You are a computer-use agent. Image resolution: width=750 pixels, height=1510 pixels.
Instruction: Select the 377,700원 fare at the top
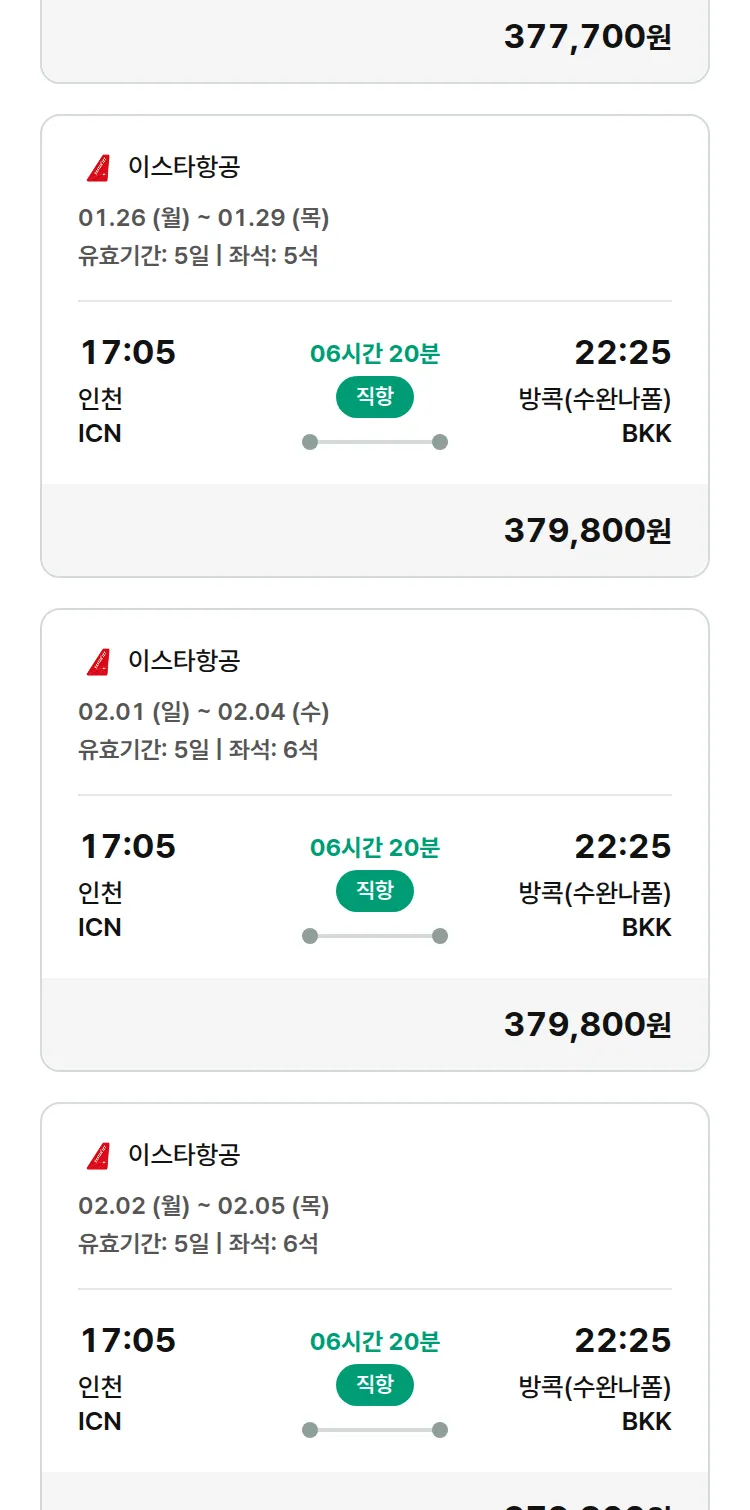587,37
